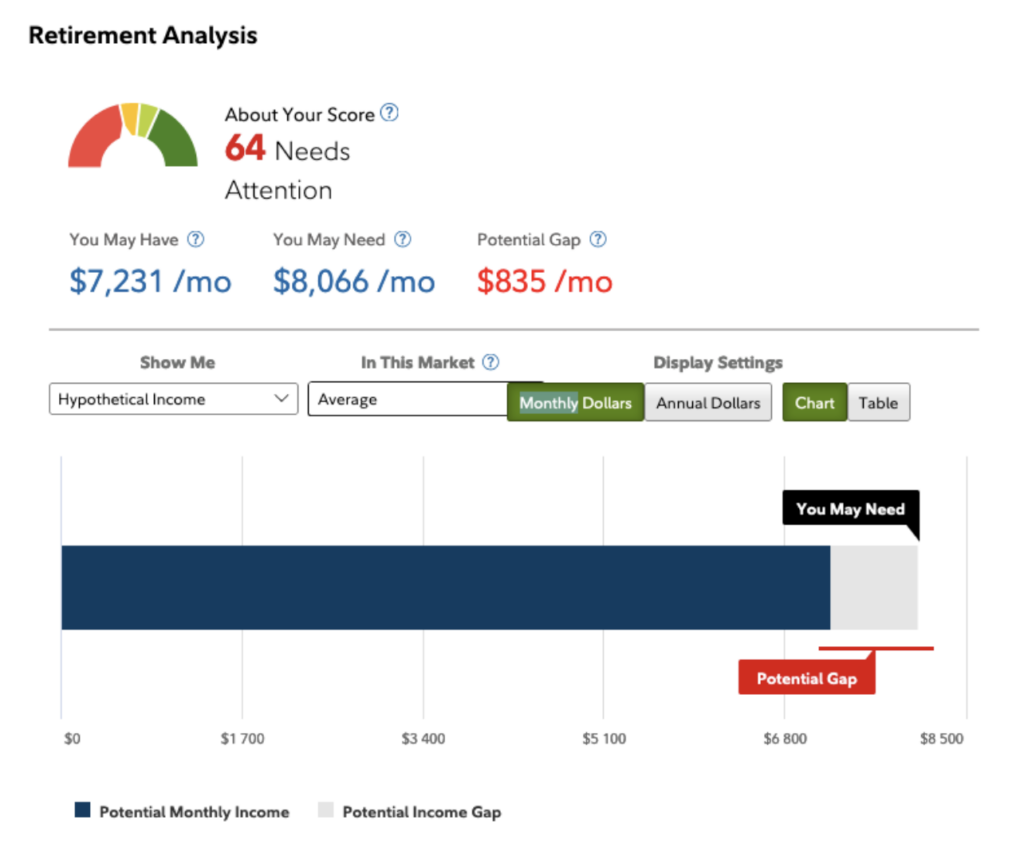
Task: Click the gray income gap bar segment
Action: click(874, 587)
